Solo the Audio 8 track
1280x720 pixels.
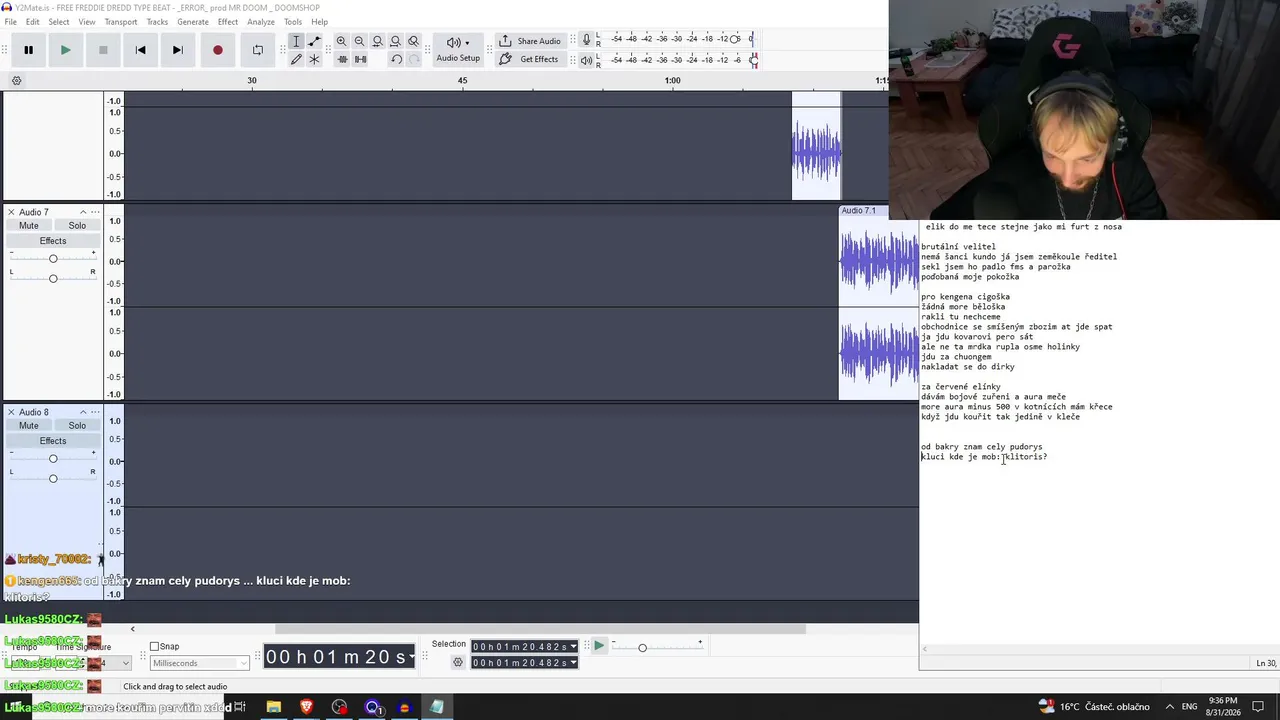(77, 426)
